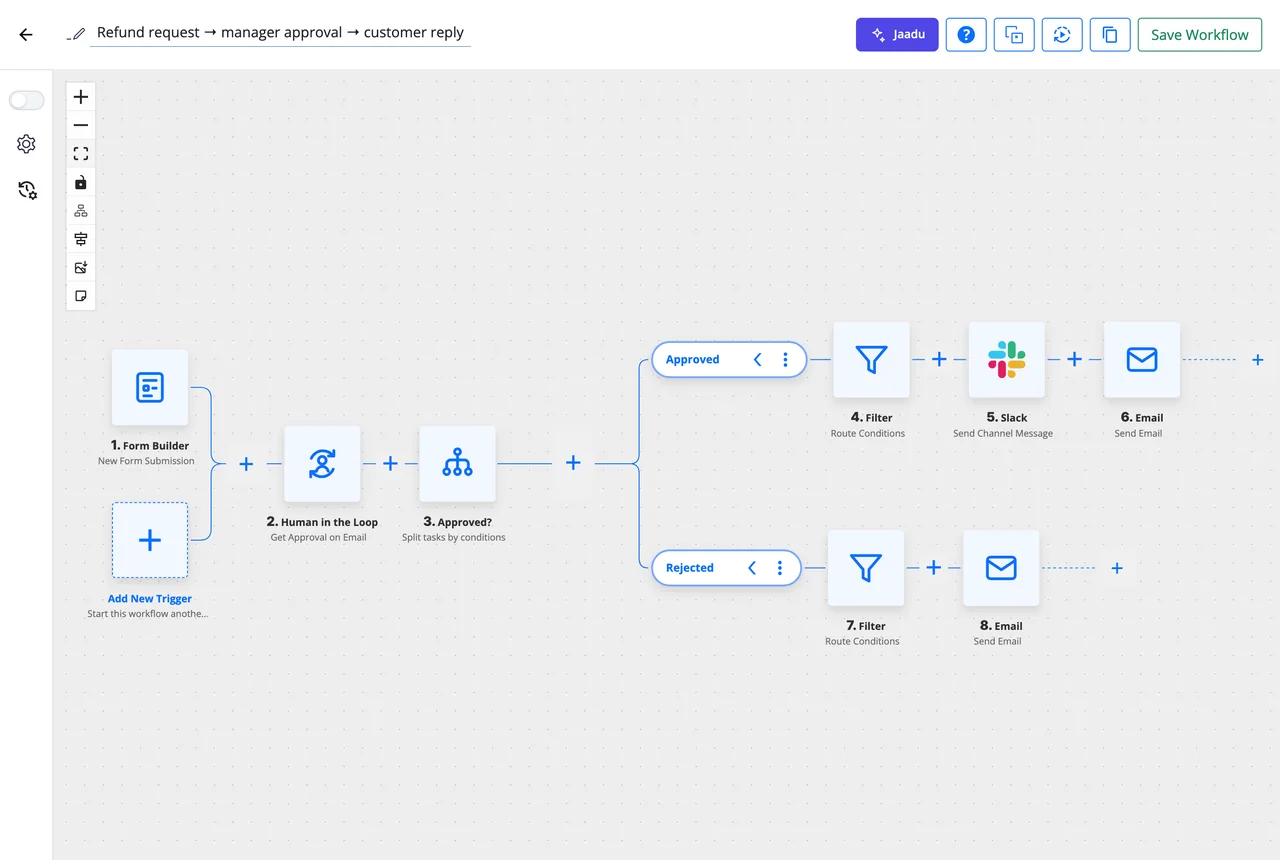Image resolution: width=1280 pixels, height=860 pixels.
Task: Open Human in the Loop node
Action: coord(322,464)
